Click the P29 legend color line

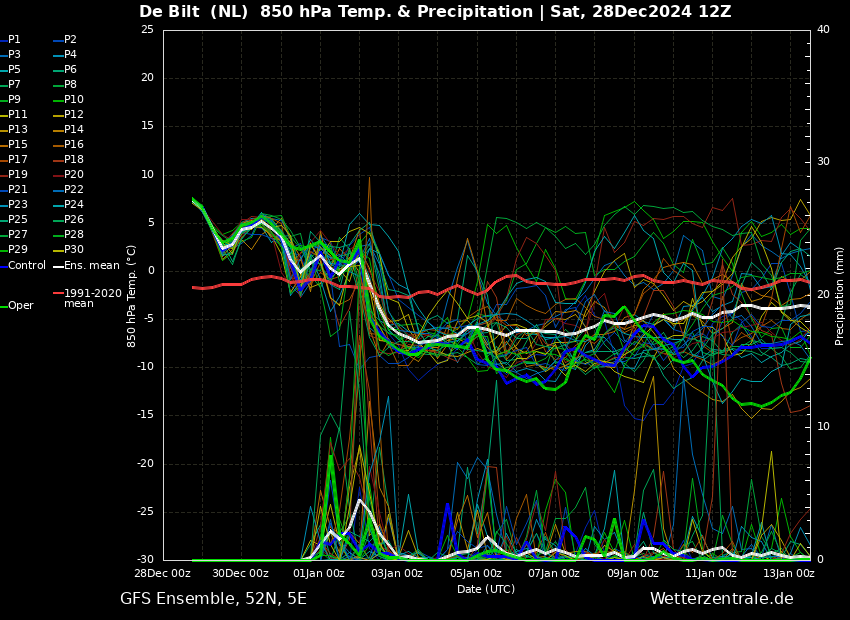(x=3, y=250)
